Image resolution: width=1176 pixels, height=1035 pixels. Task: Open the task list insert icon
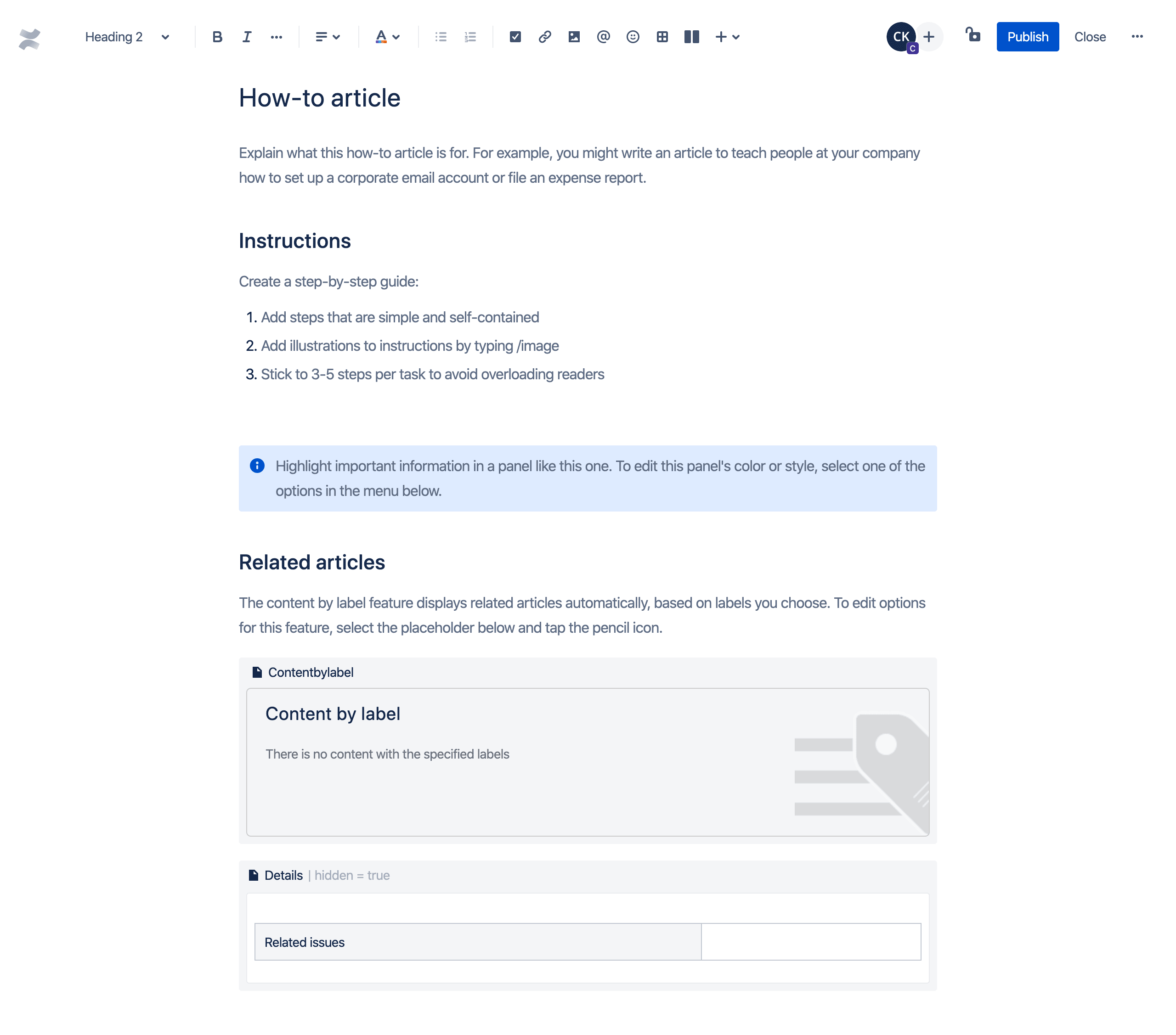514,37
